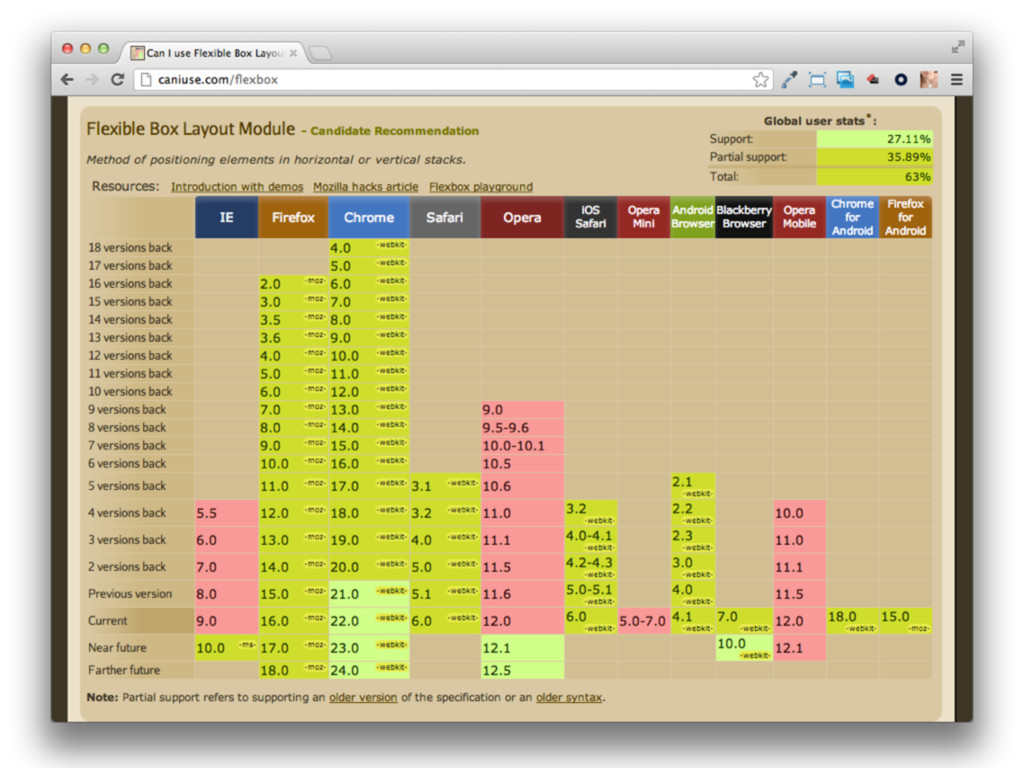1024x768 pixels.
Task: Select the Chrome for Android 18.0 cell
Action: click(x=852, y=621)
